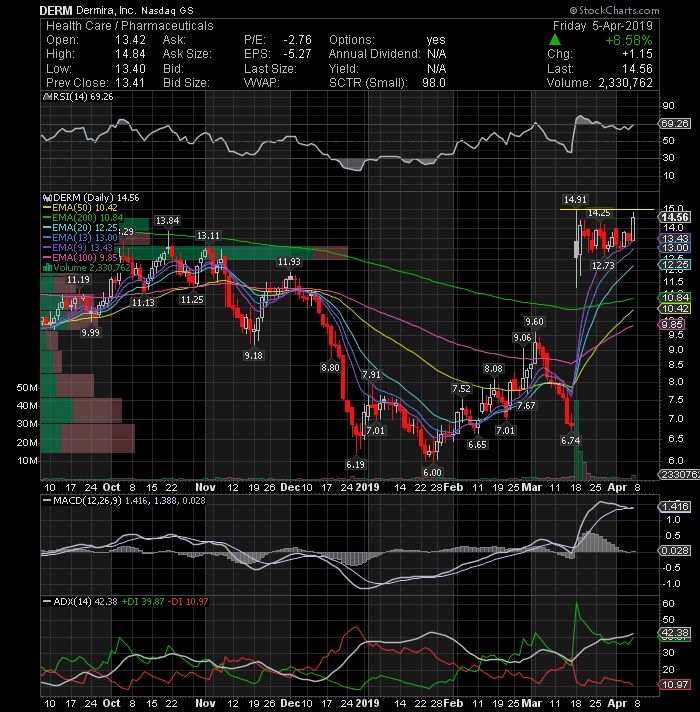Click the EMA(13) 13.00 legend entry

pos(80,237)
